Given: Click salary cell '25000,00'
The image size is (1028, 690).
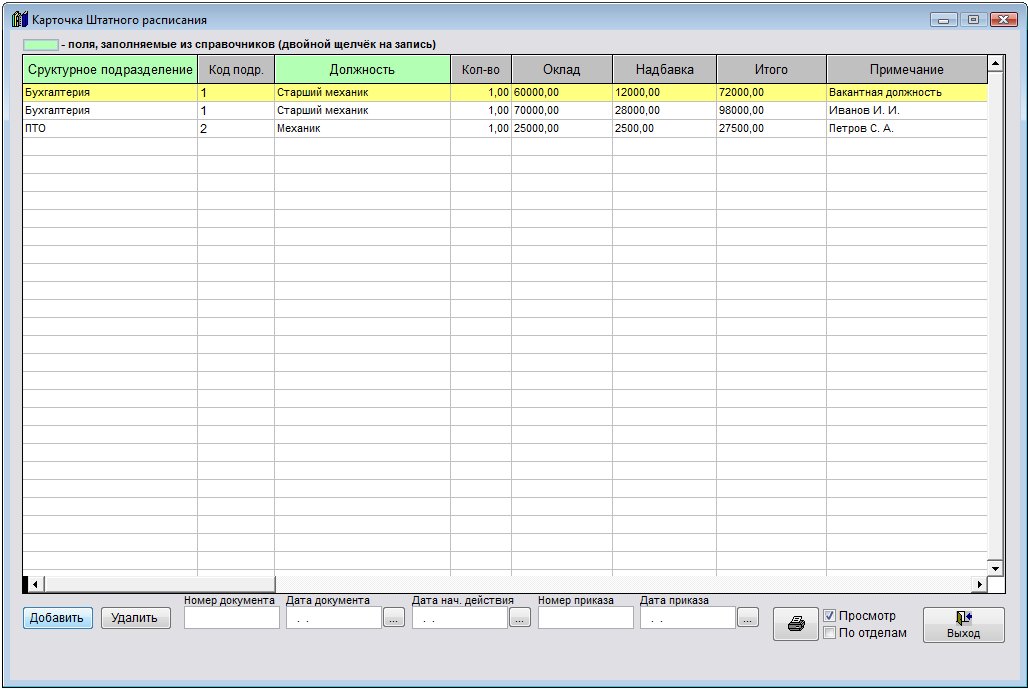Looking at the screenshot, I should [x=562, y=129].
